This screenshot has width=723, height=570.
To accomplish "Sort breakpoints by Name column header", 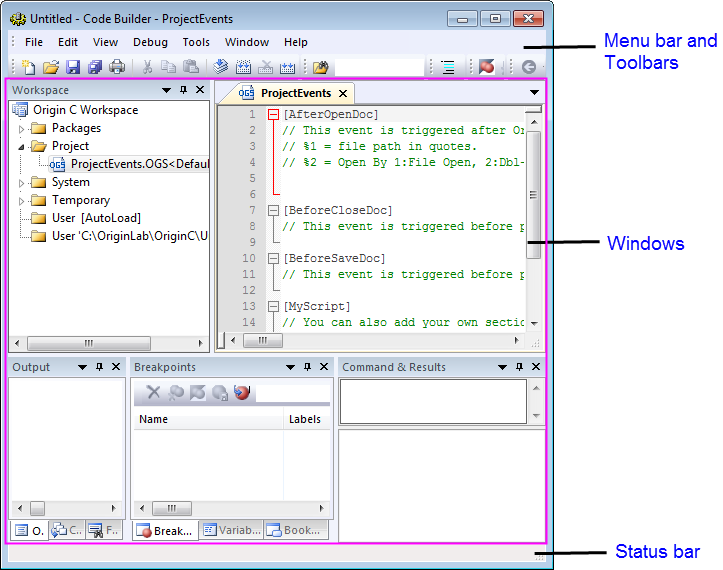I will (208, 419).
